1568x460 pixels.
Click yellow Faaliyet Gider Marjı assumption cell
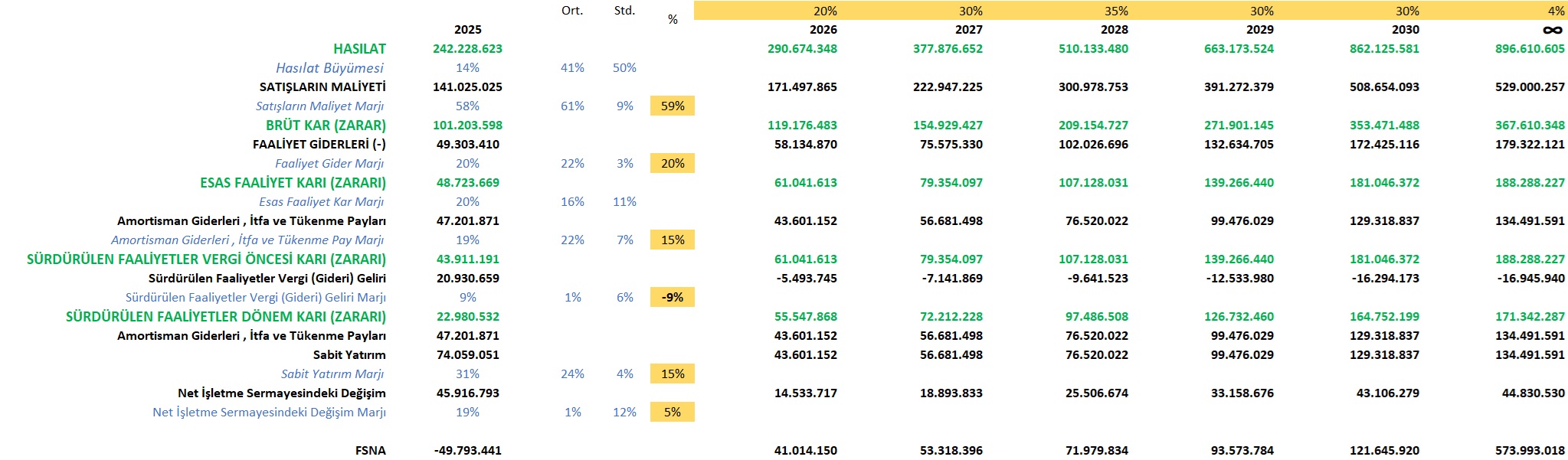click(x=672, y=164)
